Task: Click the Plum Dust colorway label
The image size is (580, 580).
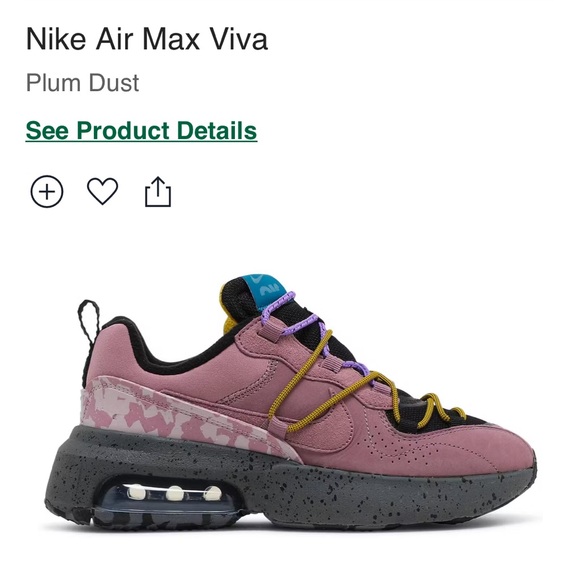Action: pos(82,83)
